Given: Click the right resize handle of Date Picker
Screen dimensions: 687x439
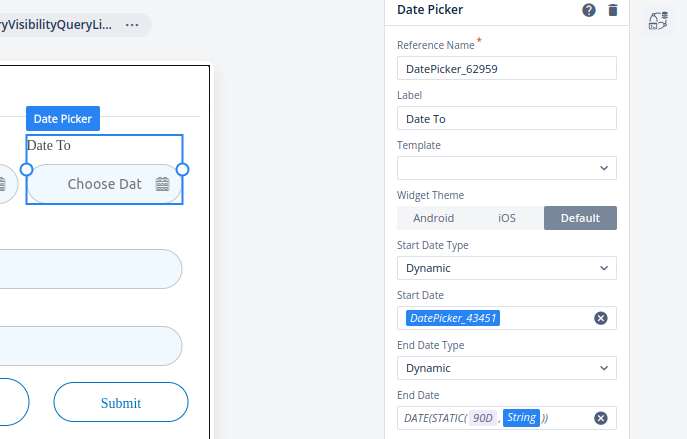Looking at the screenshot, I should [x=183, y=169].
